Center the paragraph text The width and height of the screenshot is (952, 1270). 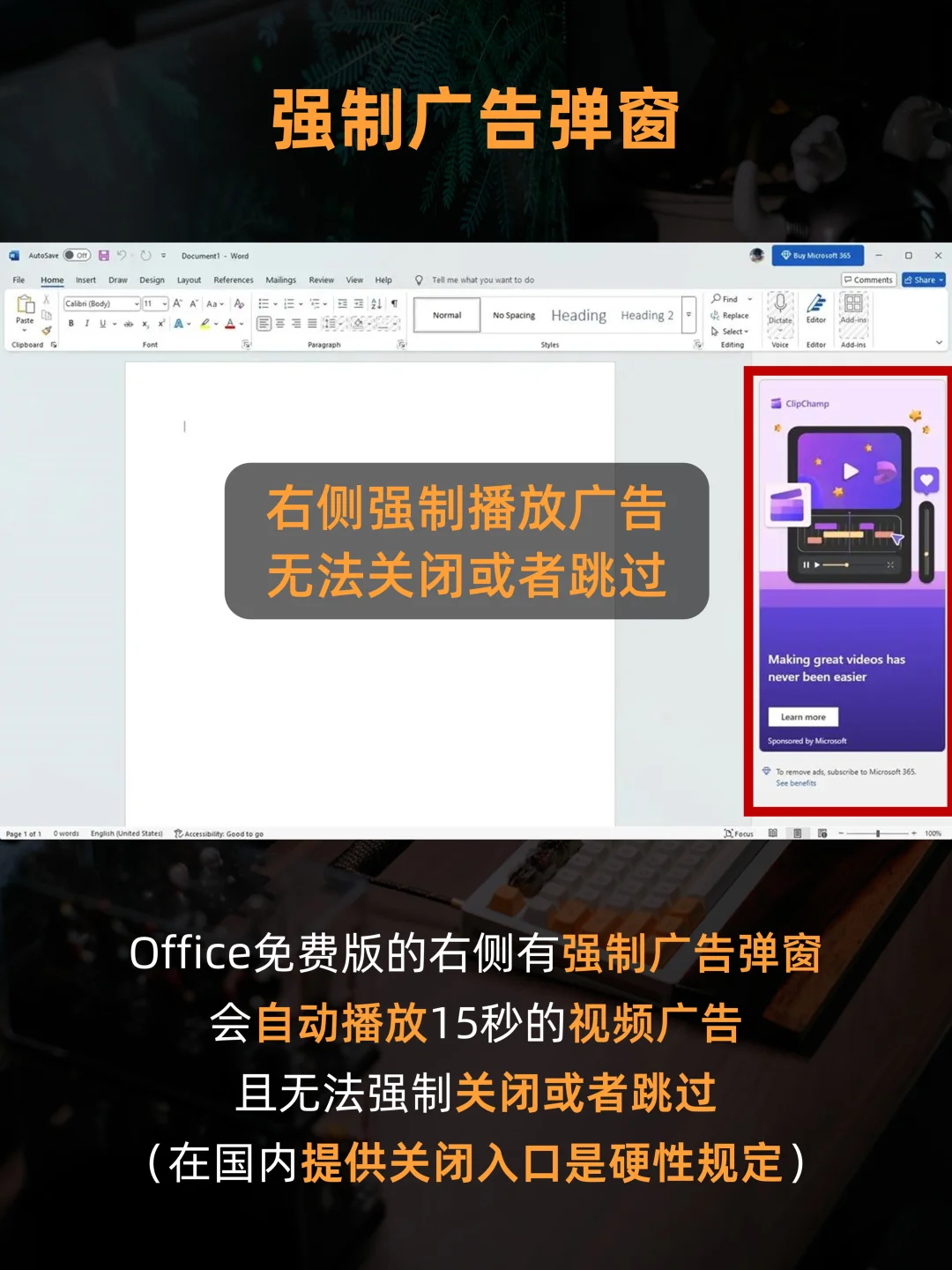click(x=280, y=324)
